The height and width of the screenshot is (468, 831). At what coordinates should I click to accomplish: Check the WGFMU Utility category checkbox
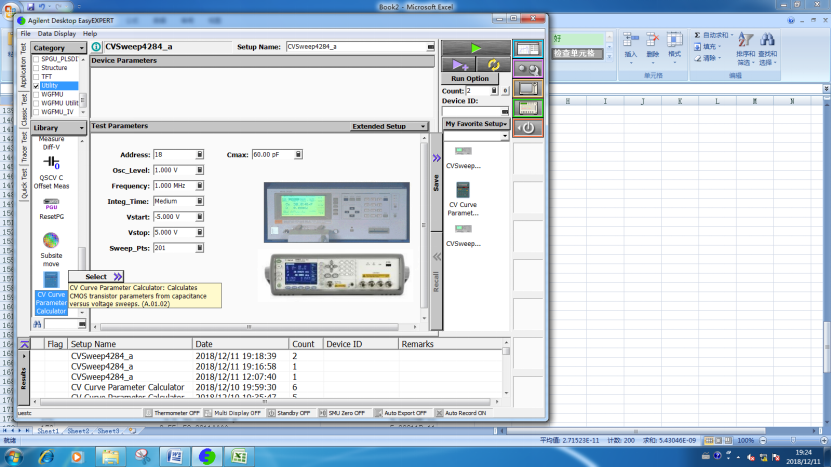(x=36, y=103)
